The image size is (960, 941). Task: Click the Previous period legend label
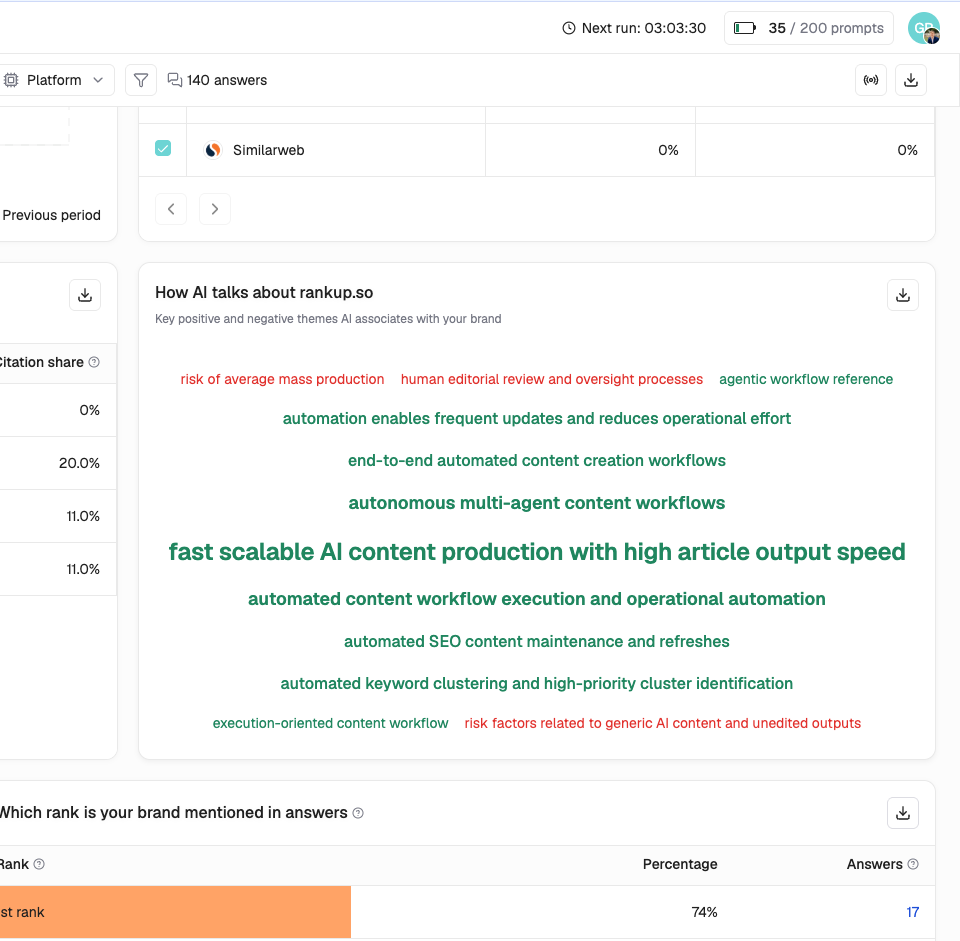coord(51,216)
